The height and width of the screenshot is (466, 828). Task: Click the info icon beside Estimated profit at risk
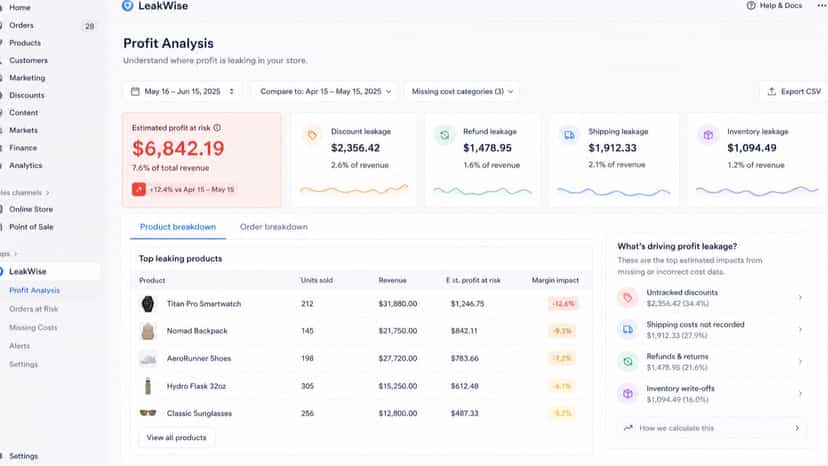tap(217, 128)
